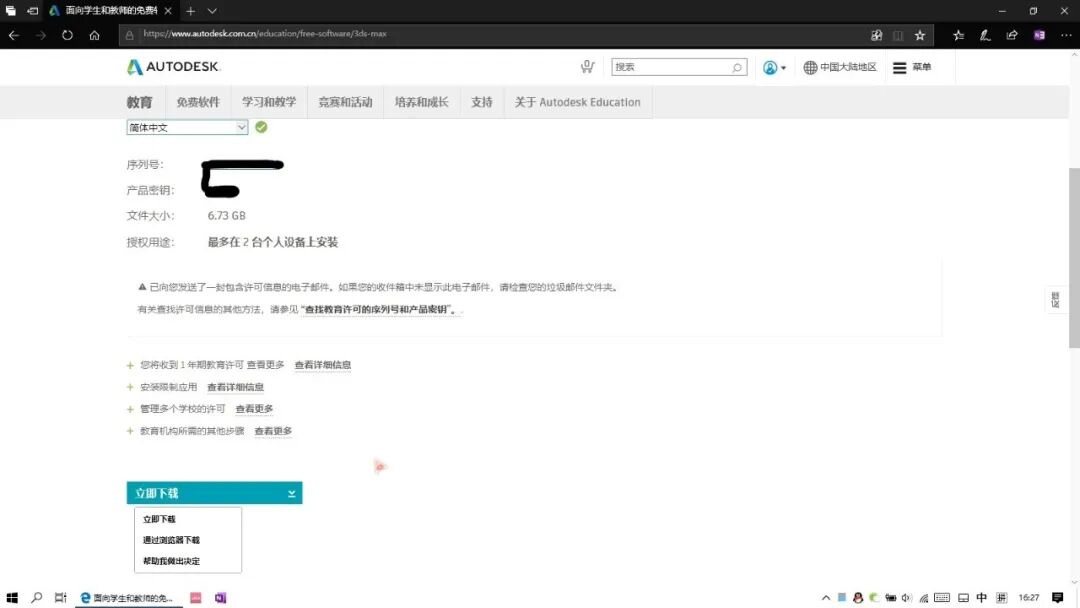Open the 中国大陆地区 region selector

point(840,67)
